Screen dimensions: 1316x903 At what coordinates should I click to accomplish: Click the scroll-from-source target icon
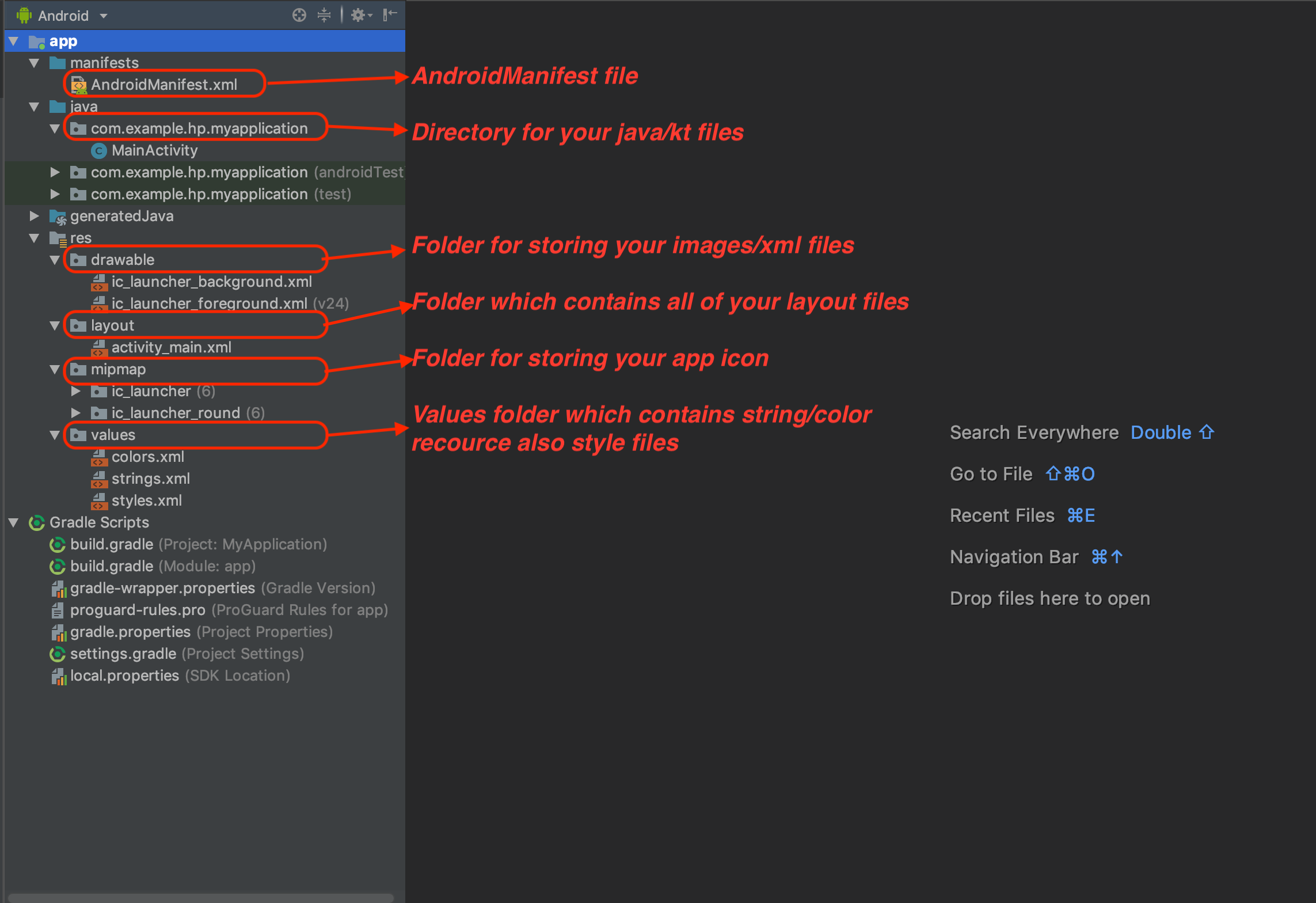tap(299, 16)
